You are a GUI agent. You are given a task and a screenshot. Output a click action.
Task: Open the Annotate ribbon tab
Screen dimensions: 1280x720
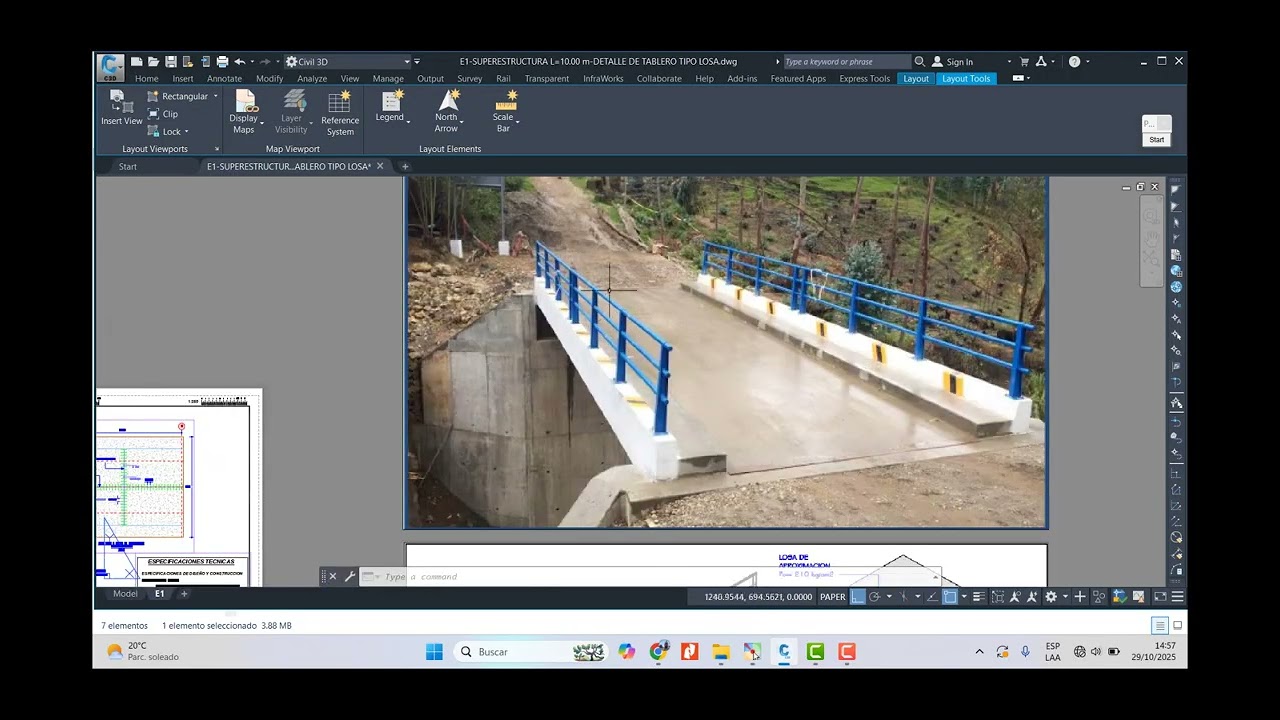pos(224,79)
